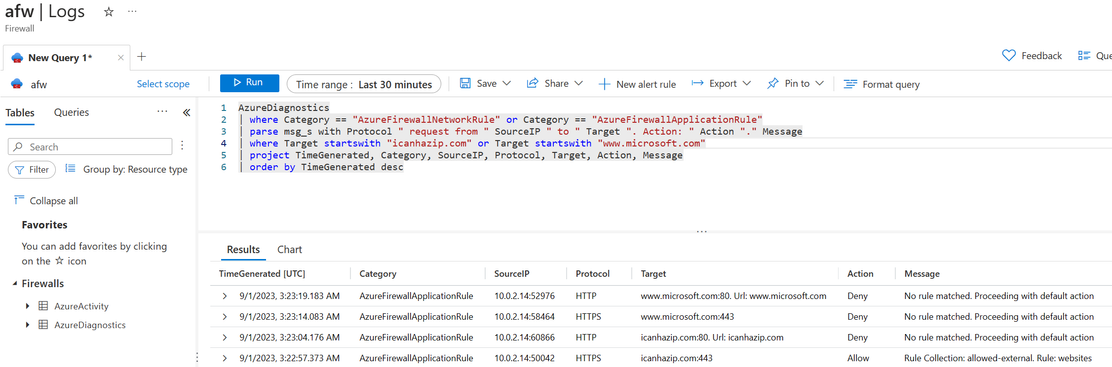Screen dimensions: 1112x367
Task: Run the query
Action: (249, 83)
